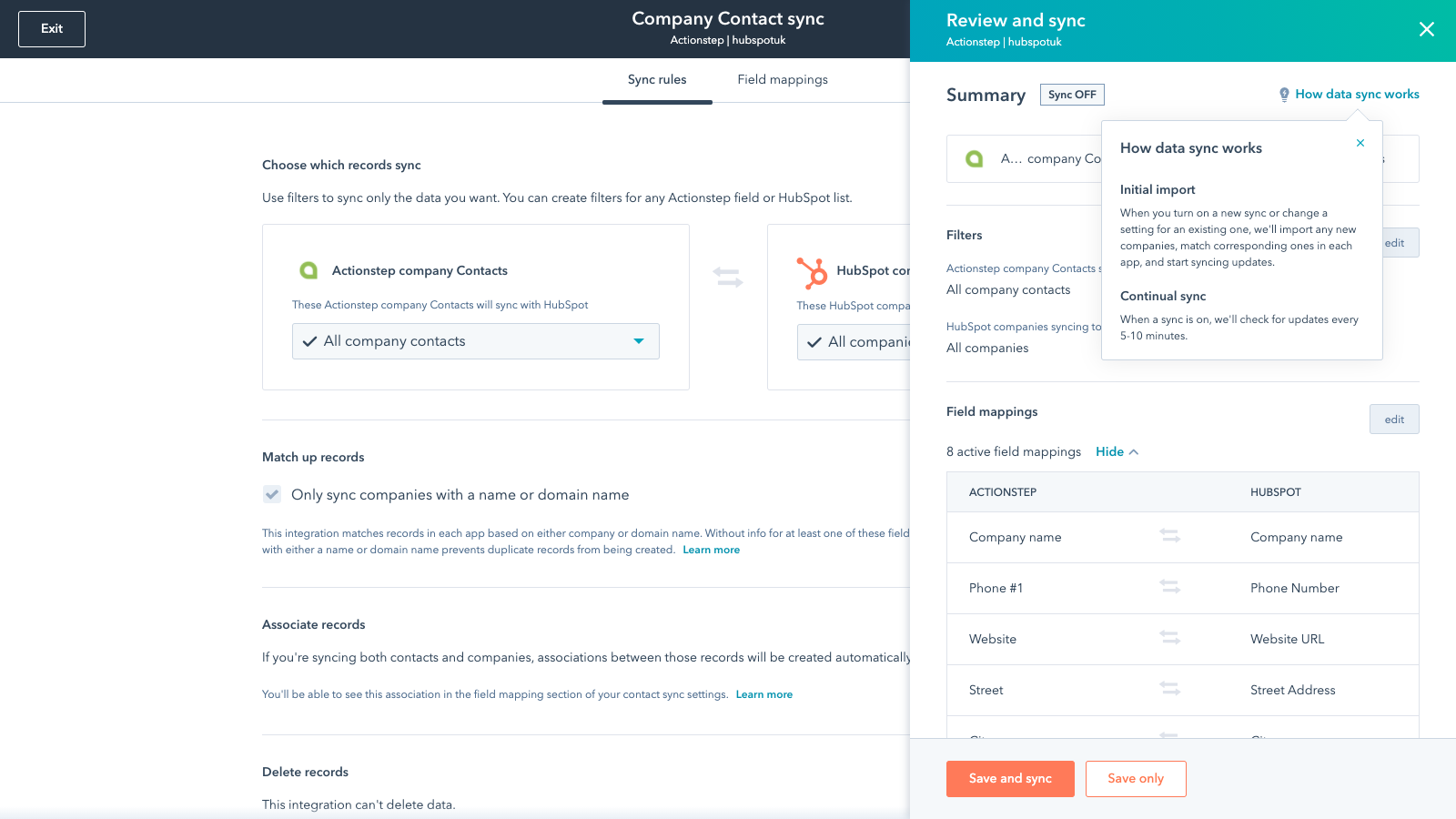
Task: Click the Save and sync button
Action: tap(1009, 778)
